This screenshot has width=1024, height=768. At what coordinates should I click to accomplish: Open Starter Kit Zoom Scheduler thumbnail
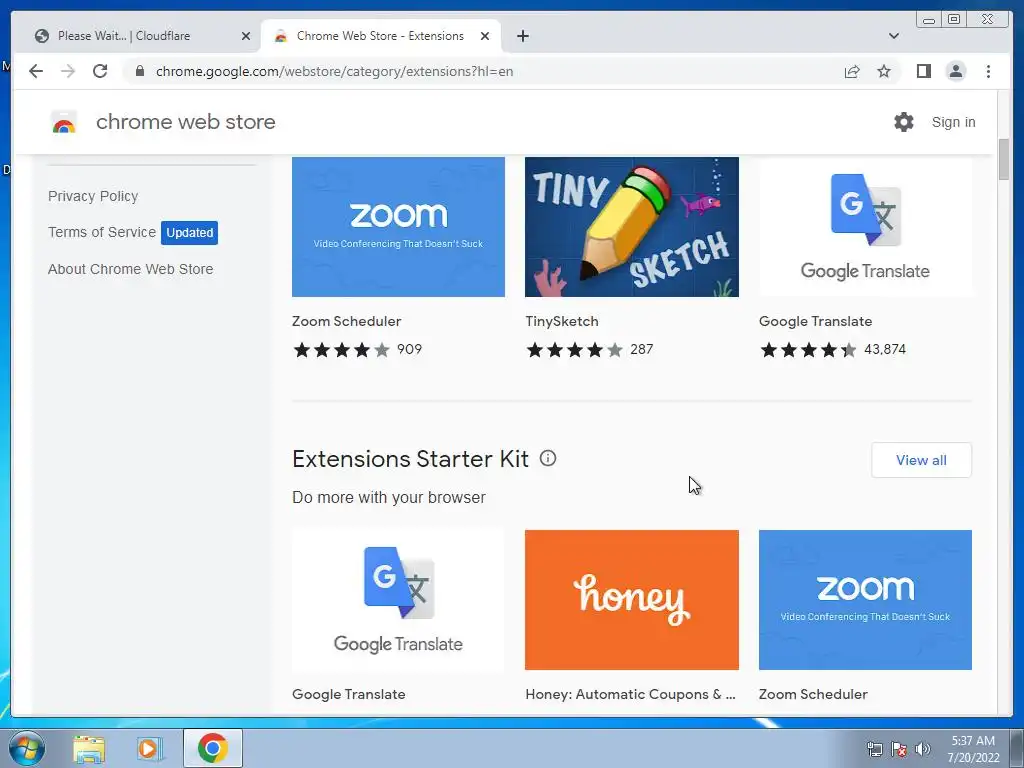pos(865,600)
